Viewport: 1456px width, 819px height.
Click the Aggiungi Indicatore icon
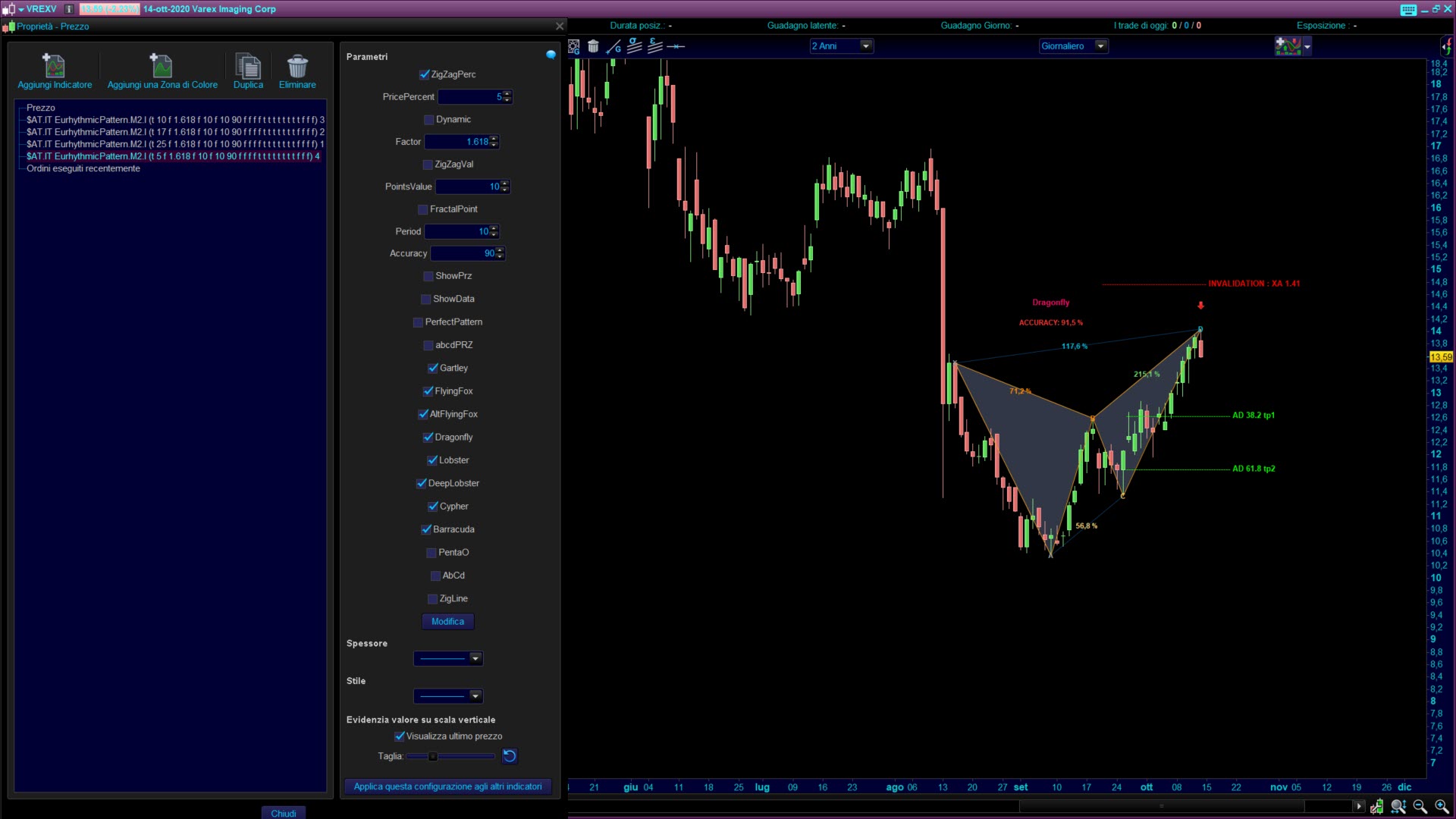[54, 67]
